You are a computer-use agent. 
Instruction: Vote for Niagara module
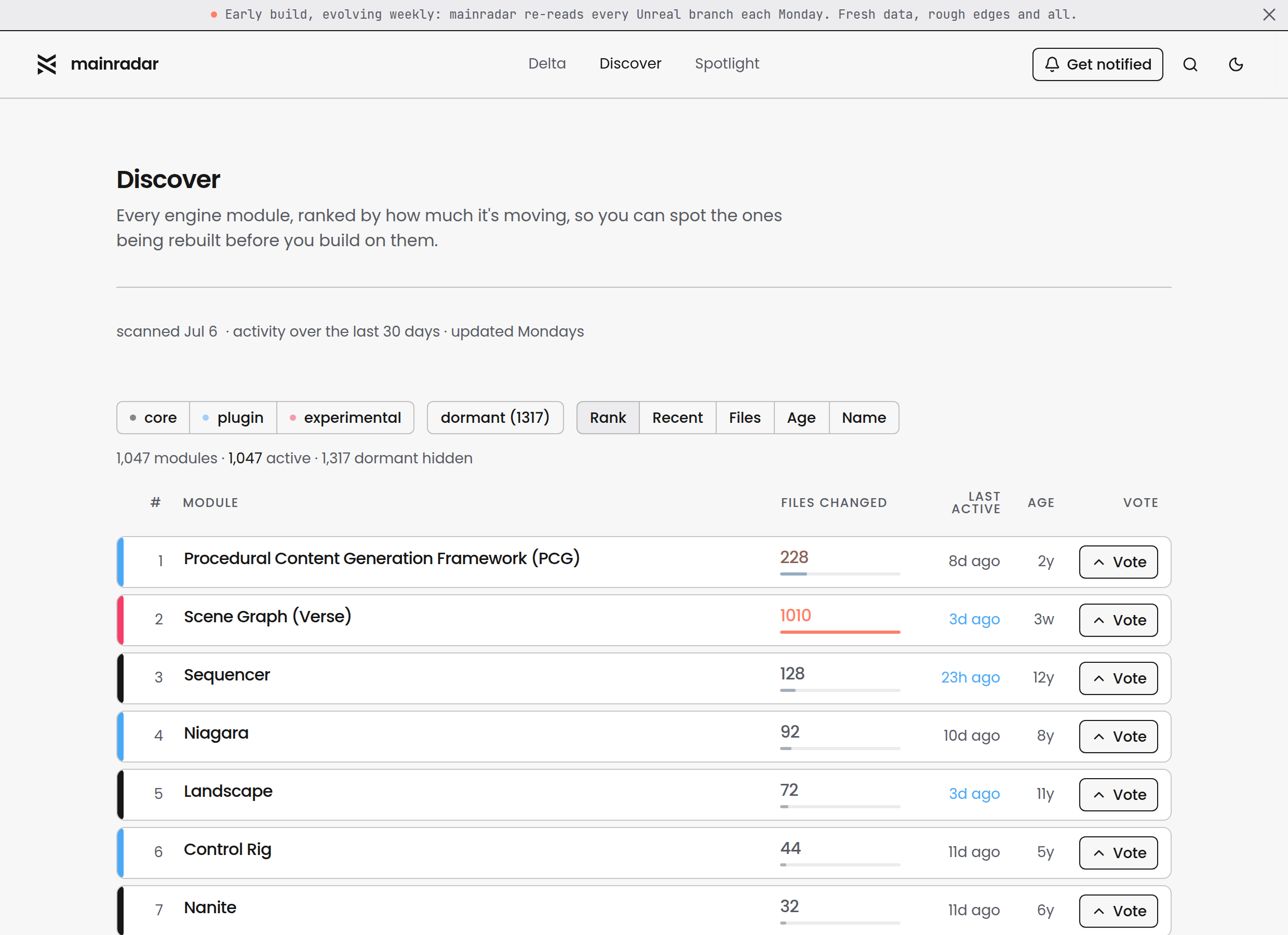tap(1118, 737)
